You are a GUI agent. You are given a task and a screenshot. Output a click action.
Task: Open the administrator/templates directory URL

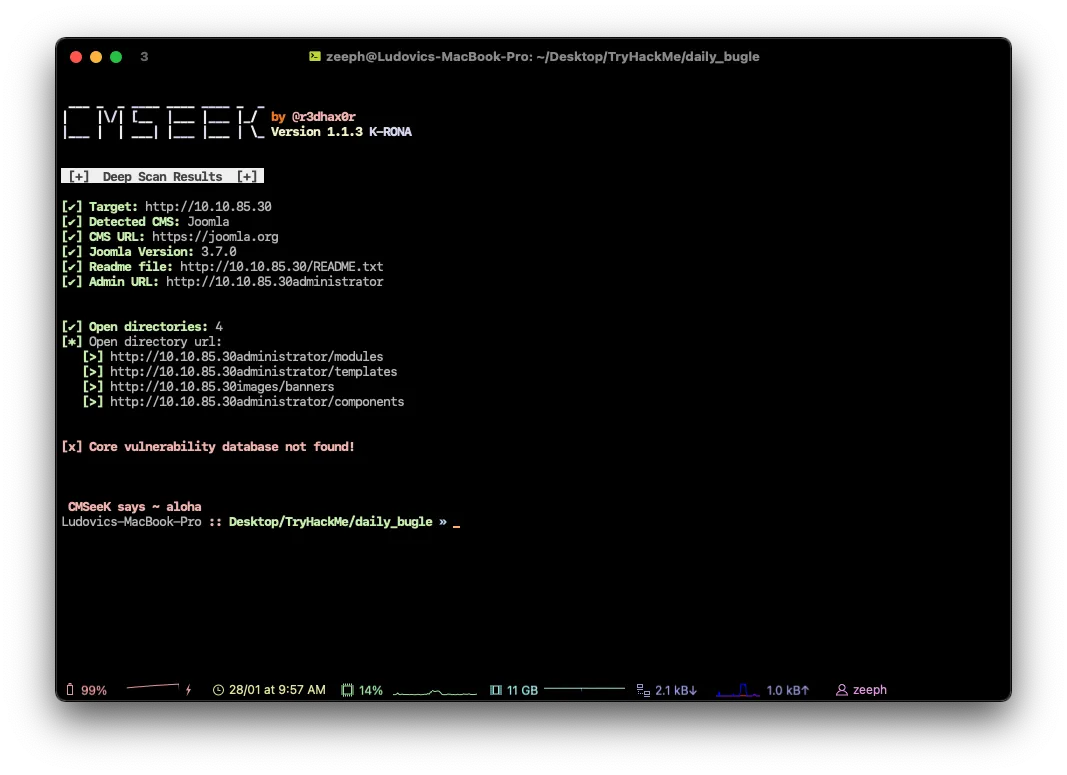[x=253, y=372]
